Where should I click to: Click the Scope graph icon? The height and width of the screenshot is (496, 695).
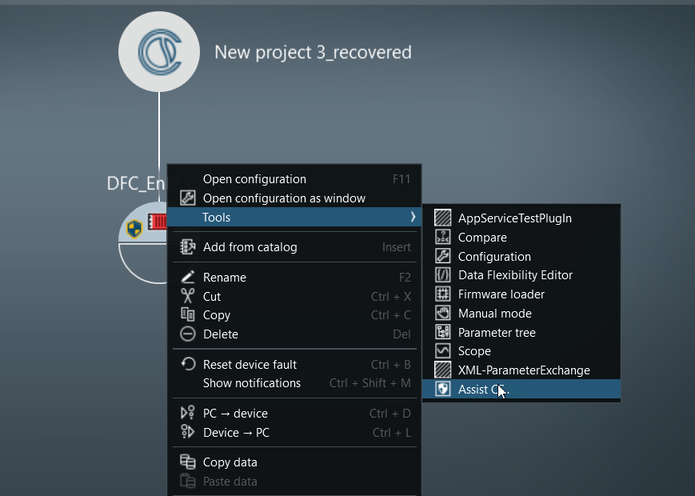442,351
